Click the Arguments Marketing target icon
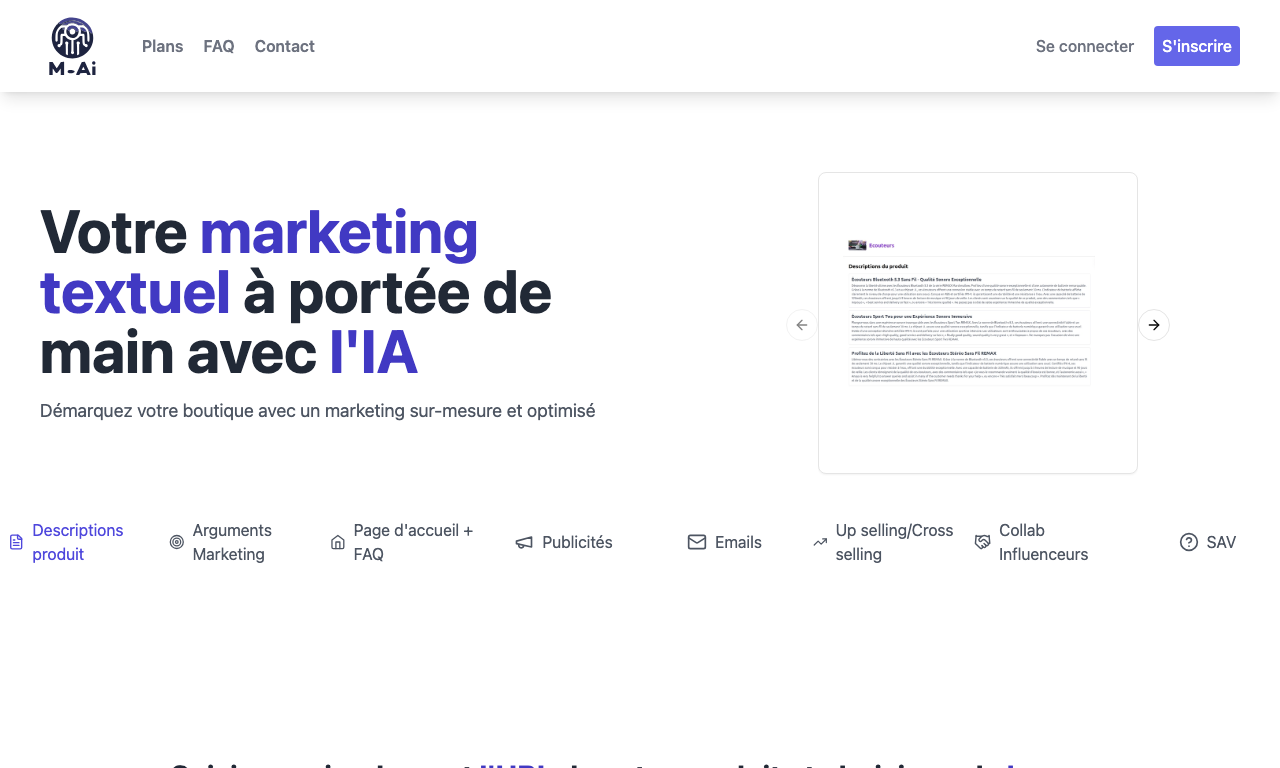Screen dimensions: 1280x768 177,542
